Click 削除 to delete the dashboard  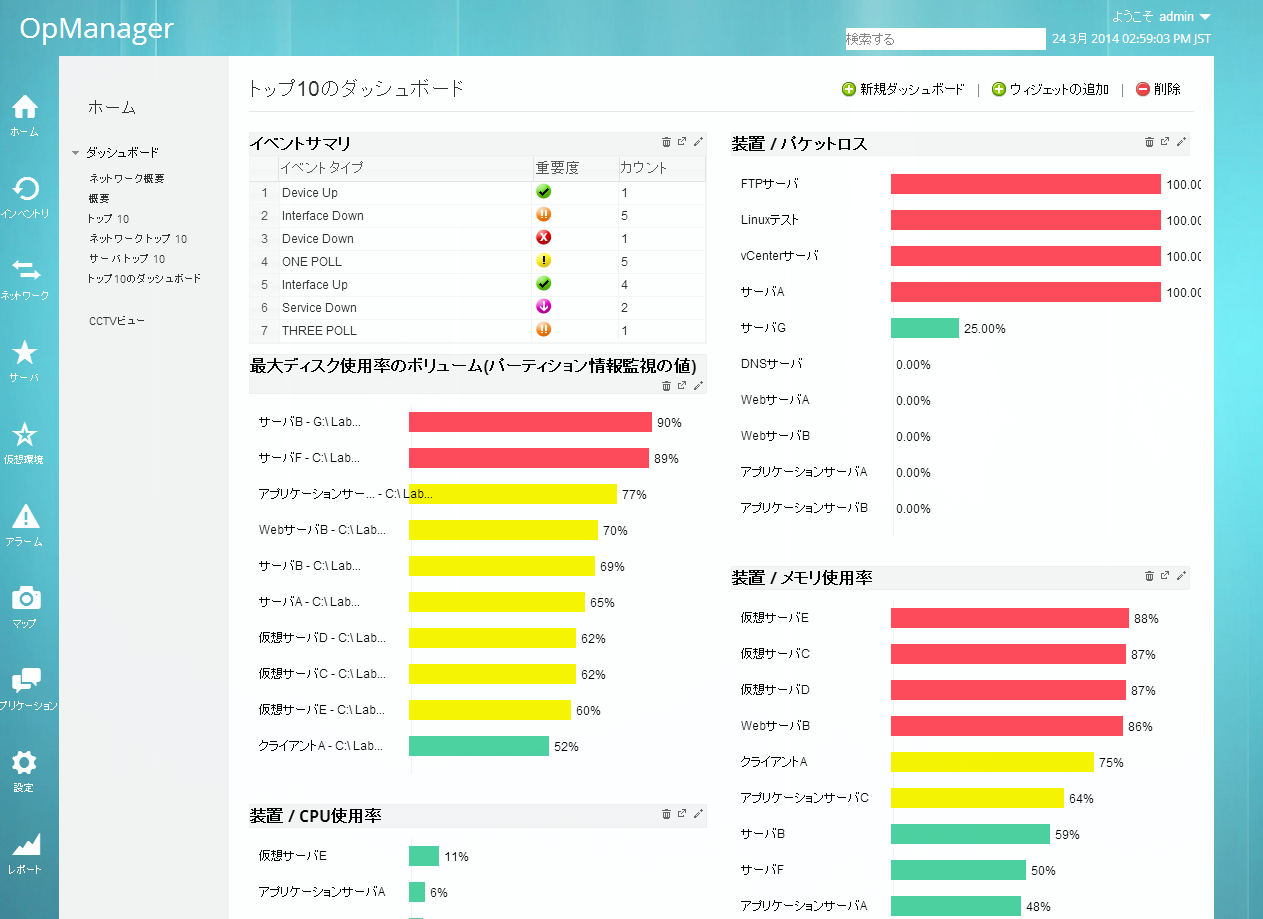click(x=1158, y=89)
